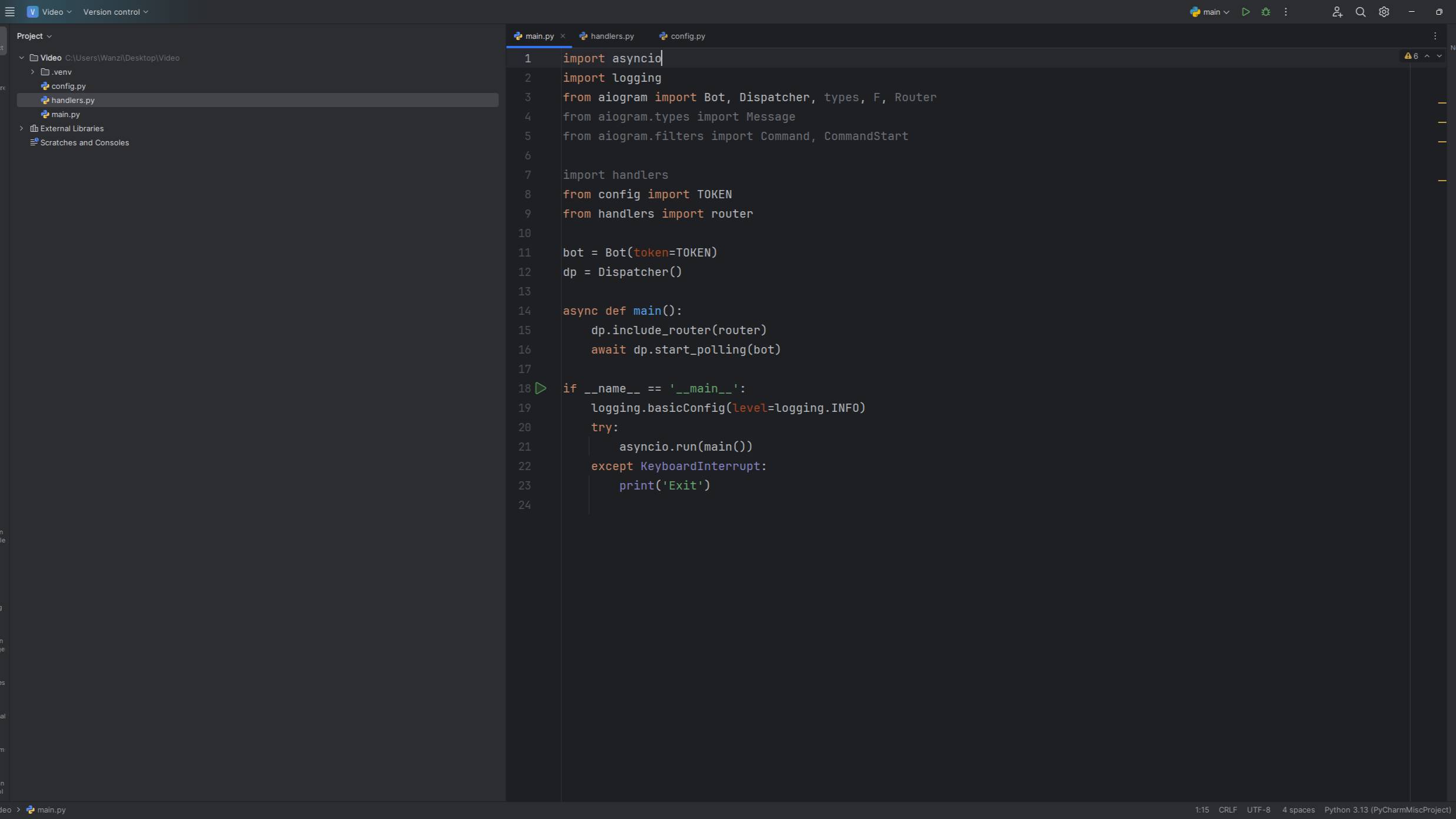The width and height of the screenshot is (1456, 819).
Task: Click 'import logging' on line 2
Action: click(x=612, y=78)
